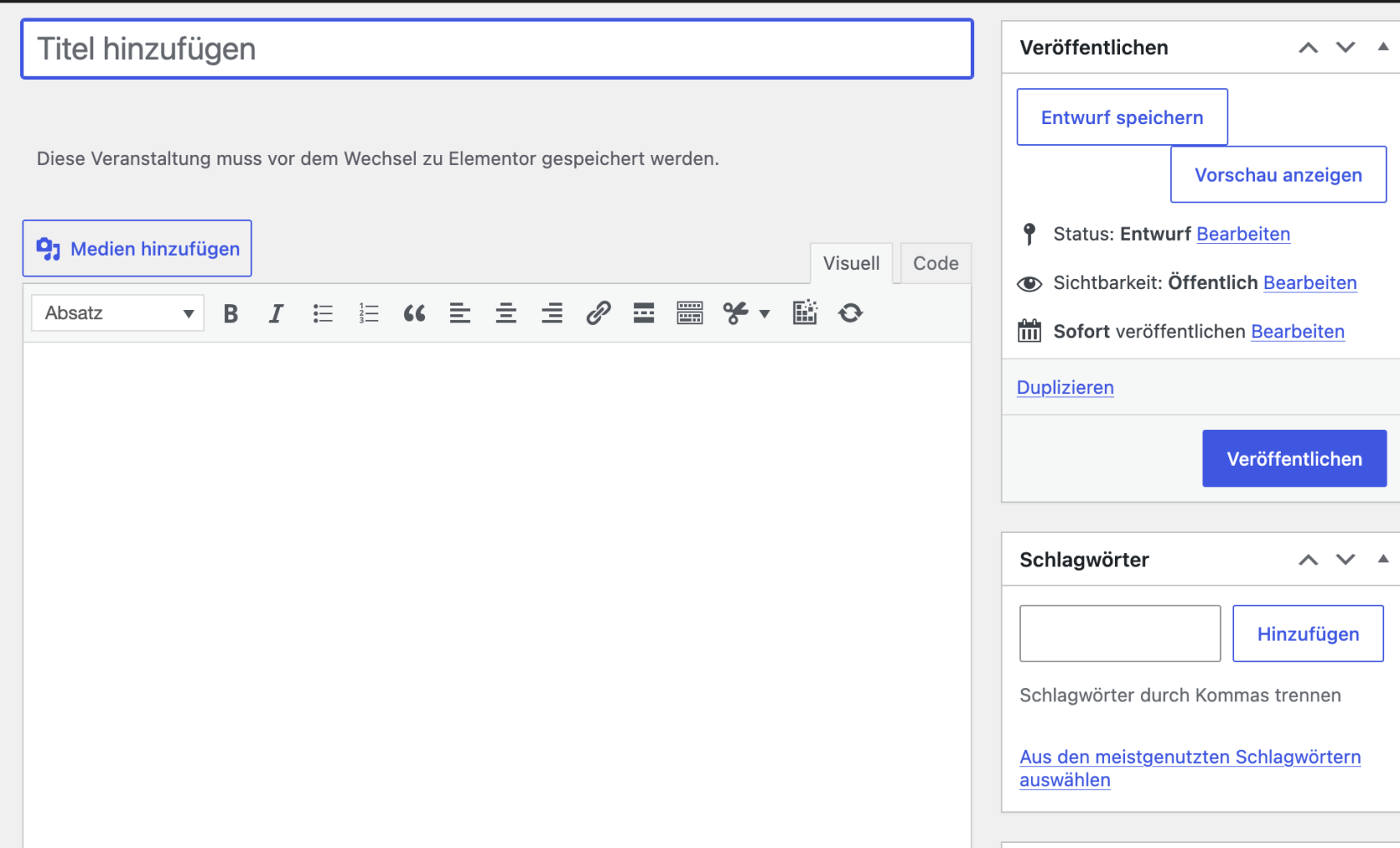
Task: Open the dropdown arrow next to scissors icon
Action: (764, 314)
